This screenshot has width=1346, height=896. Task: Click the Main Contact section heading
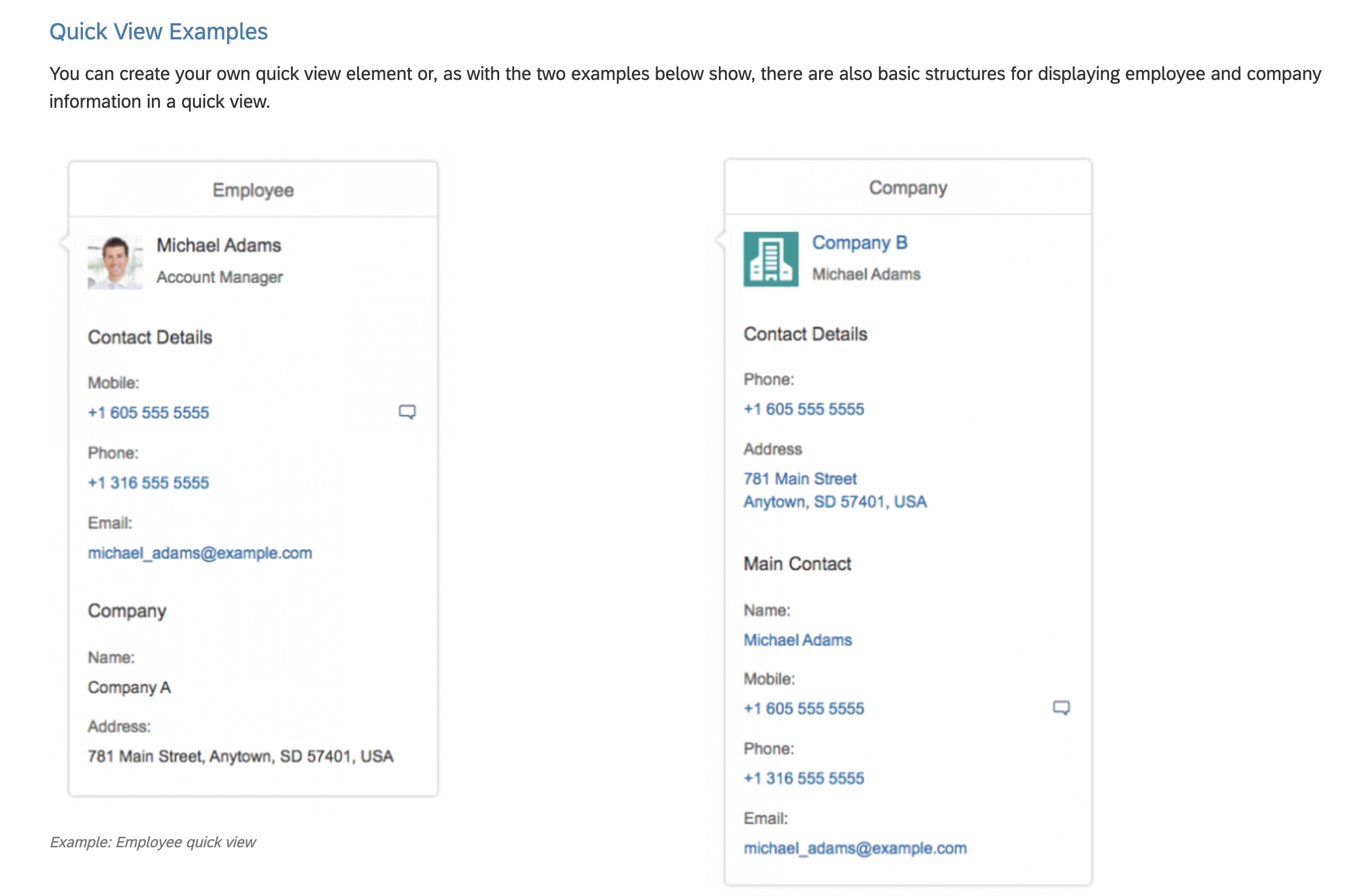[x=798, y=564]
